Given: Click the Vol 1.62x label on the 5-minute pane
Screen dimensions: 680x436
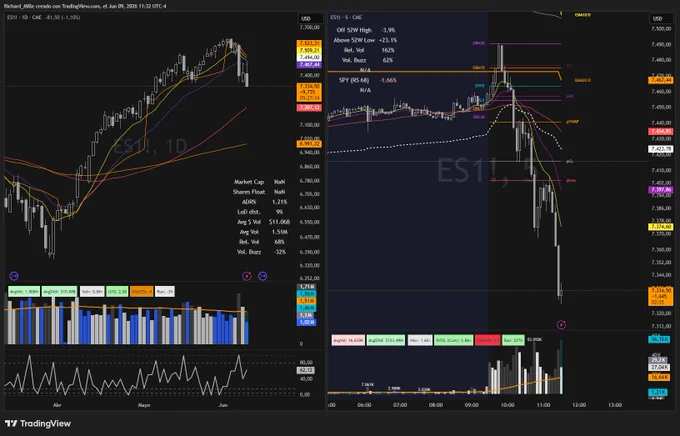Looking at the screenshot, I should [x=420, y=340].
